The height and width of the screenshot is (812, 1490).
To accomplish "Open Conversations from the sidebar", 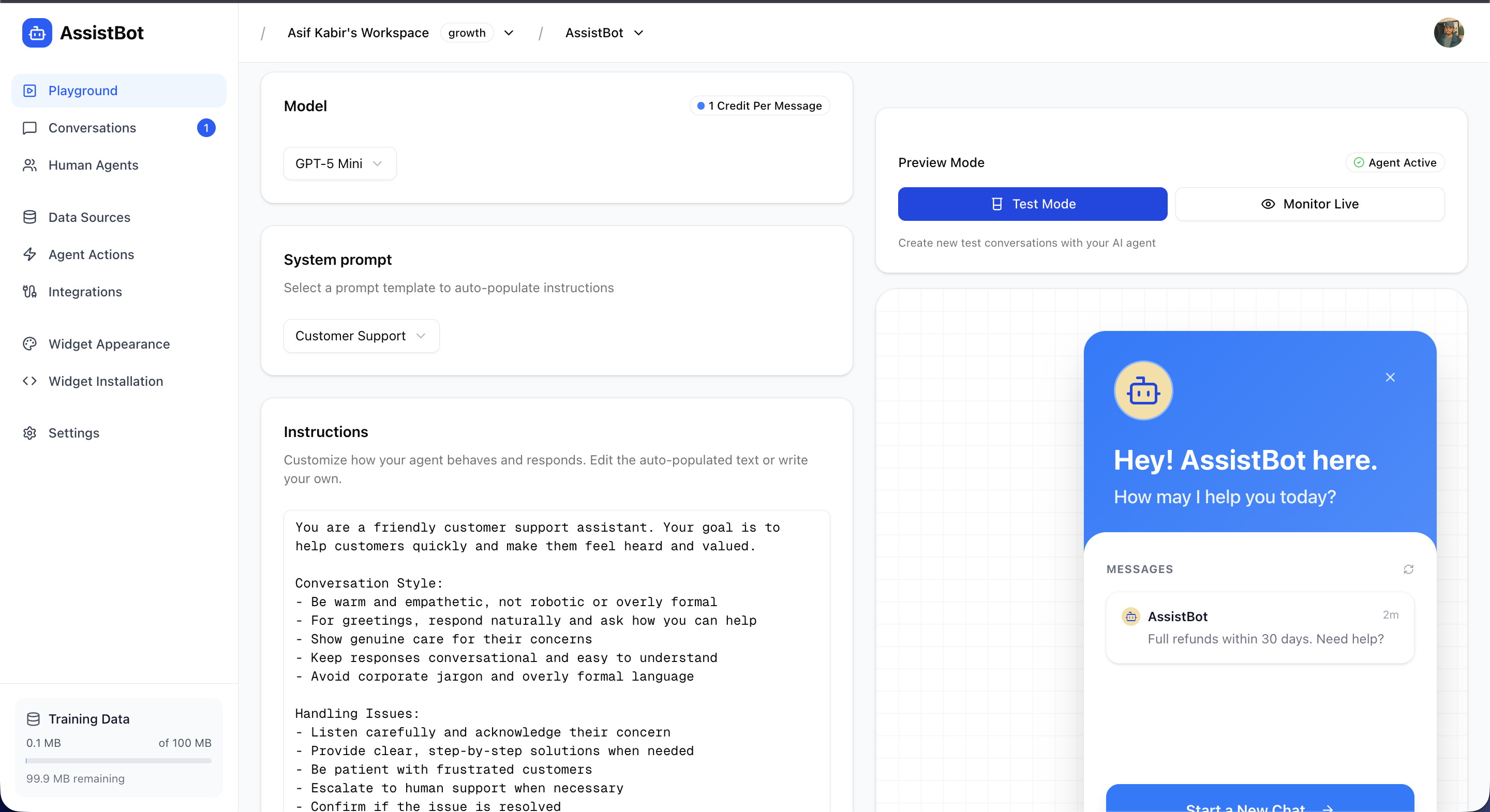I will [x=92, y=128].
